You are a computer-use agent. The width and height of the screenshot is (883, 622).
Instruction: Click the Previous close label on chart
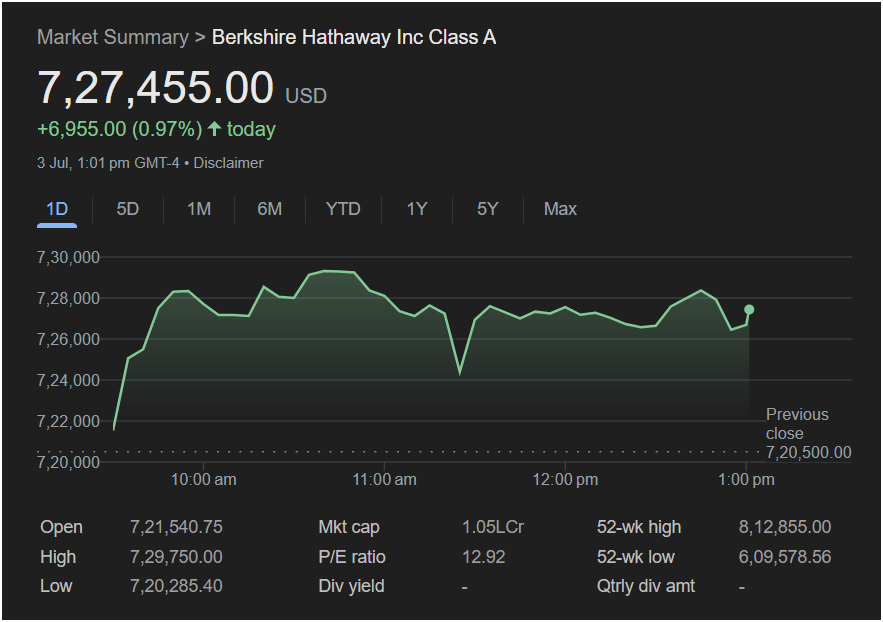[x=797, y=424]
